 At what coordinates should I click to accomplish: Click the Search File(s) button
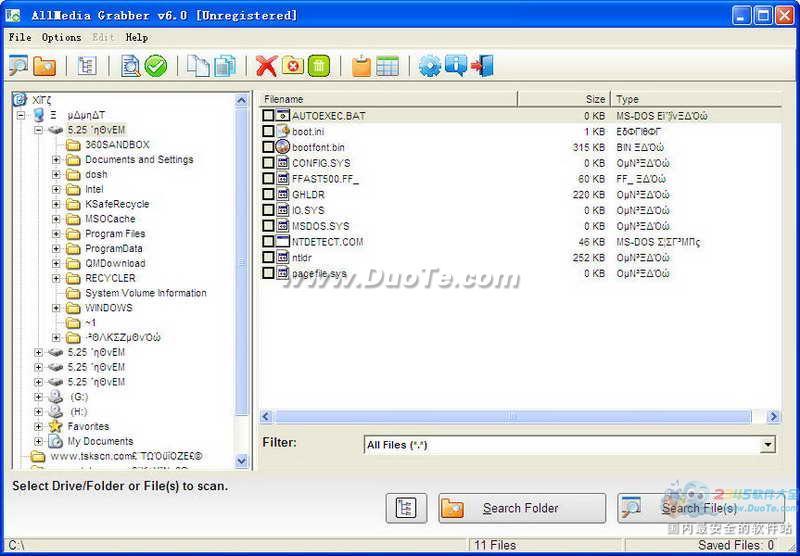tap(700, 508)
